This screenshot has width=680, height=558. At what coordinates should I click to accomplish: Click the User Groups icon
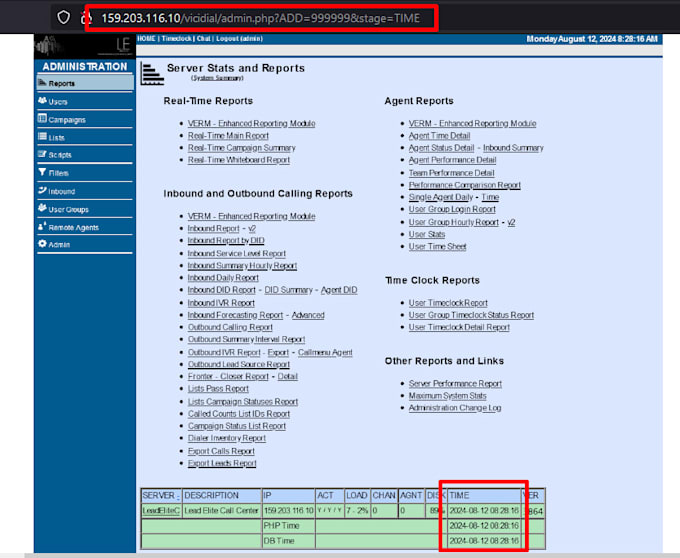[x=42, y=208]
